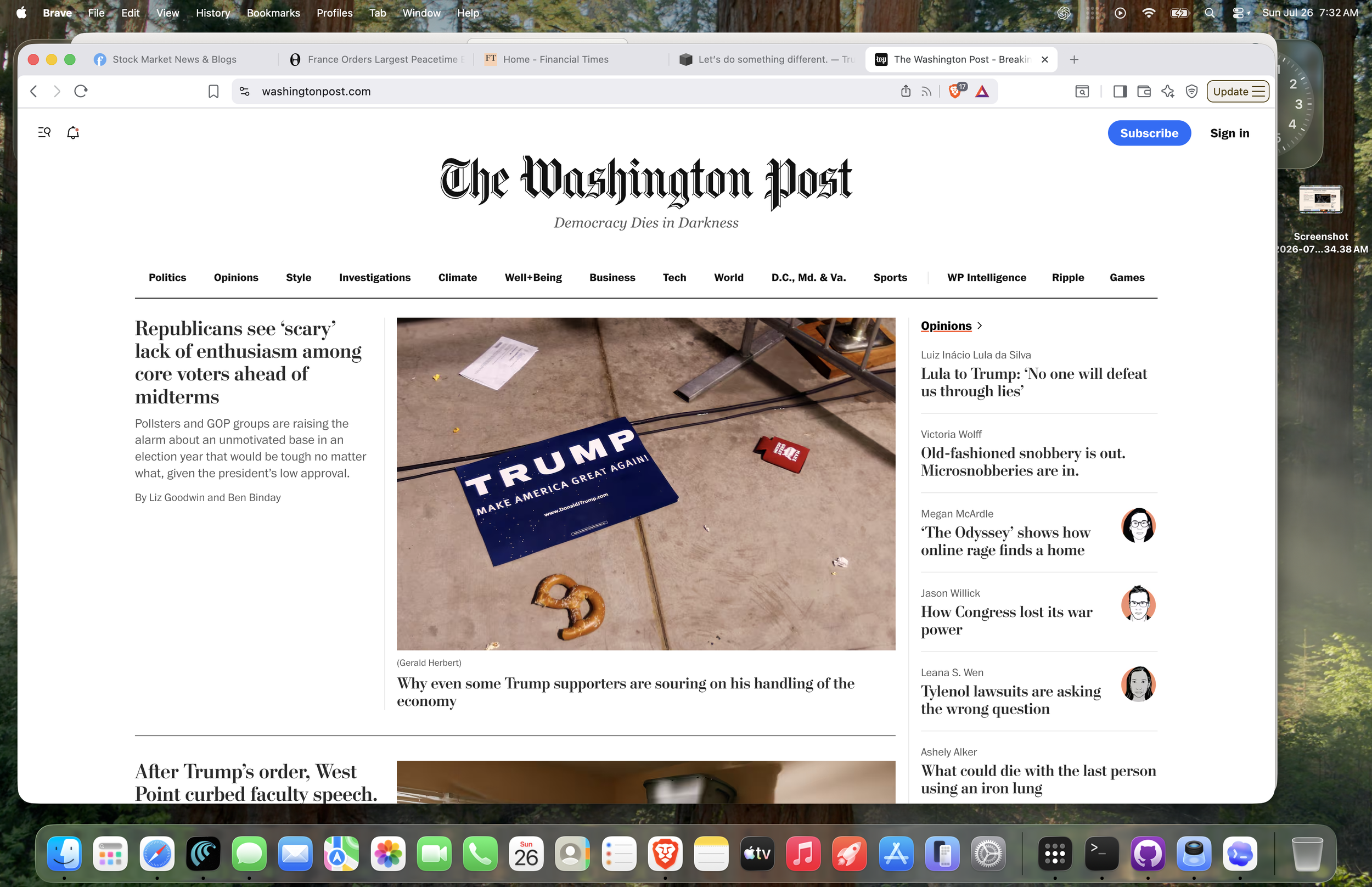Click Jason Willick's portrait avatar
The width and height of the screenshot is (1372, 887).
pos(1138,604)
